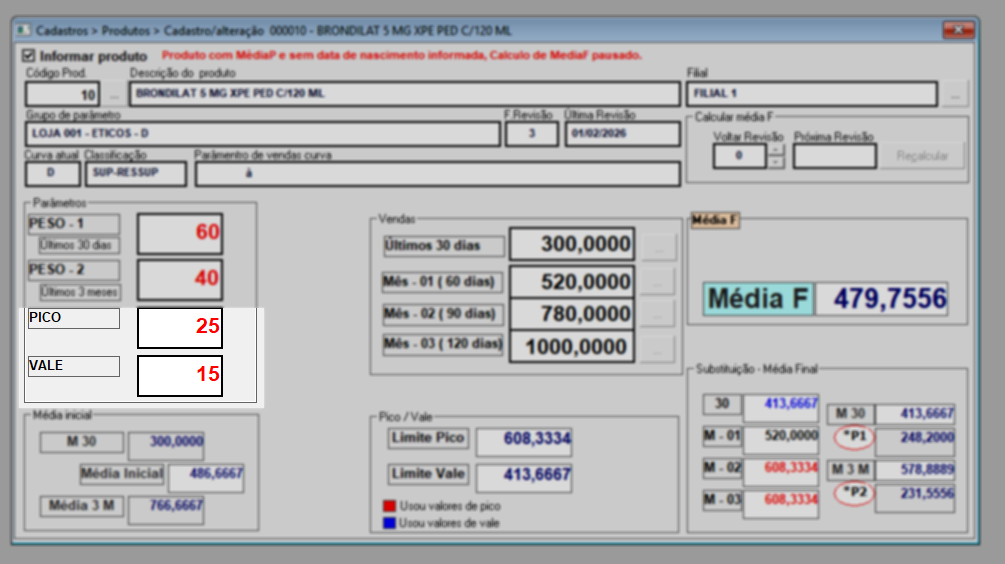Select the VALE value field showing 15
The image size is (1005, 564).
[180, 376]
